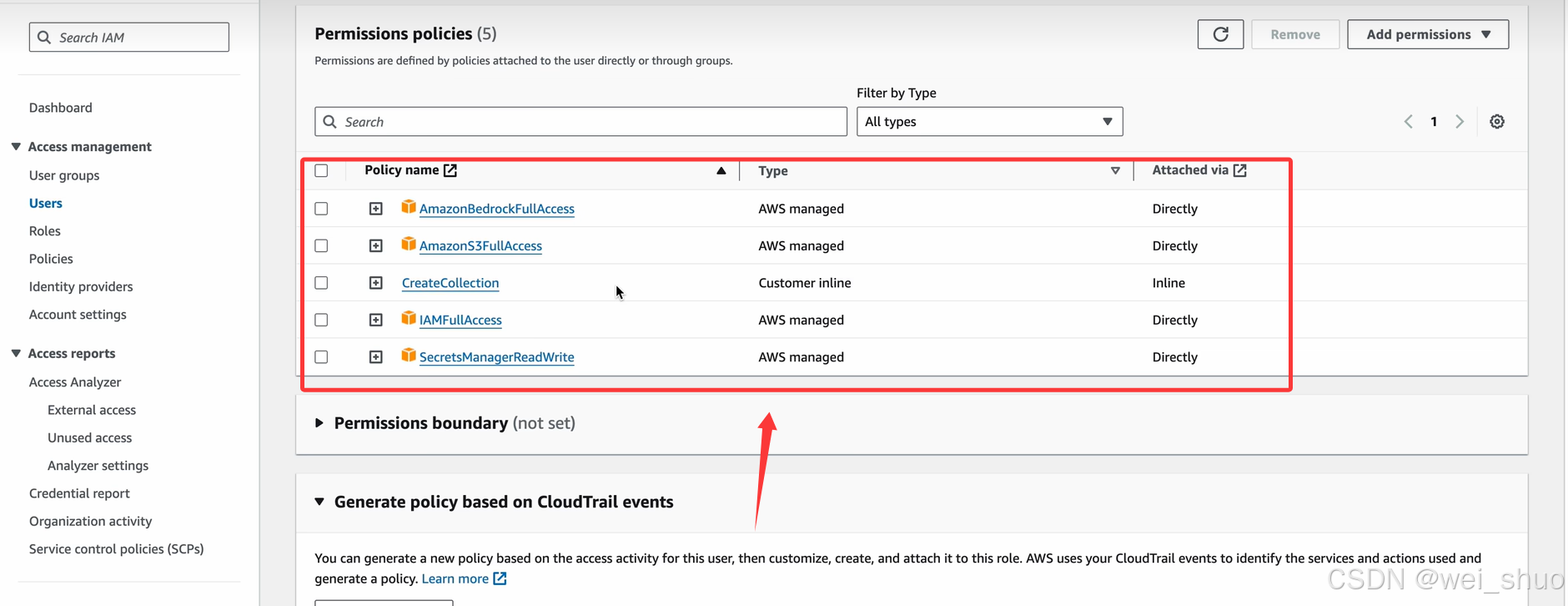Open Roles in the sidebar

tap(45, 231)
